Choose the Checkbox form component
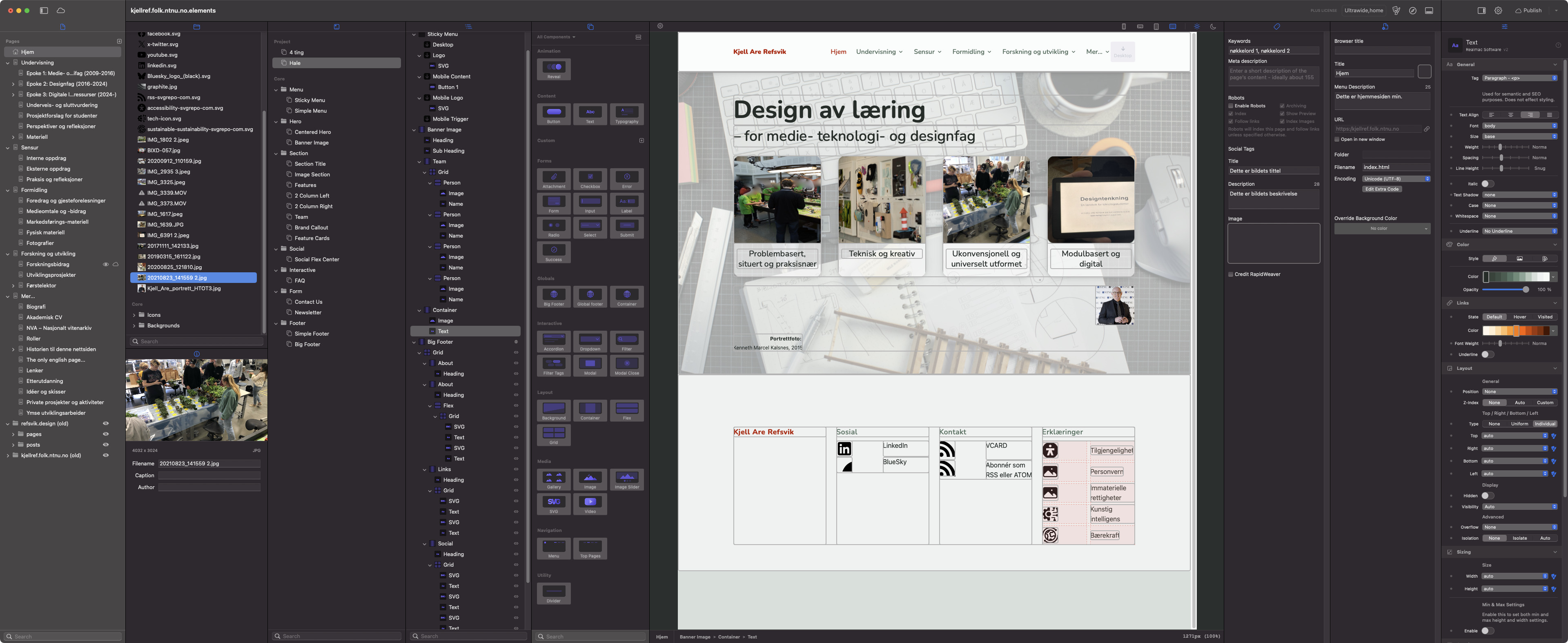Screen dimensions: 1568x643 pos(590,179)
